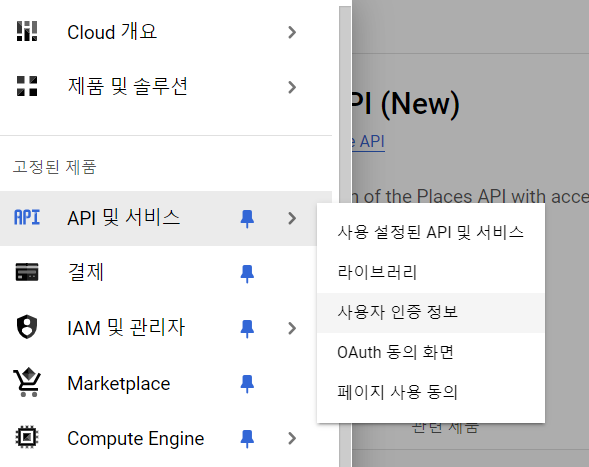Expand the 제품 및 솔루션 chevron
This screenshot has width=589, height=467.
point(292,87)
